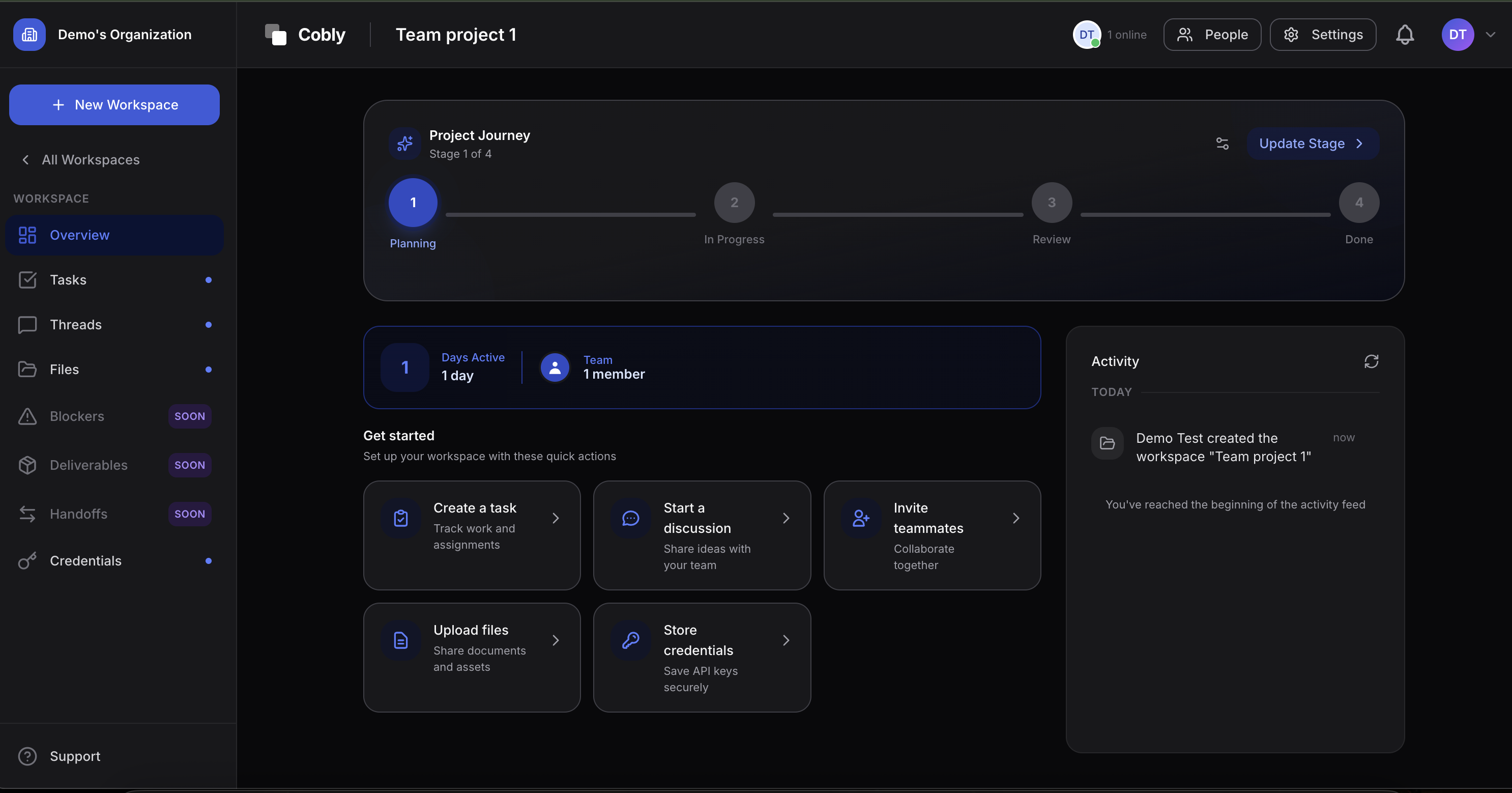Click the Deliverables box icon
The height and width of the screenshot is (793, 1512).
pyautogui.click(x=27, y=465)
